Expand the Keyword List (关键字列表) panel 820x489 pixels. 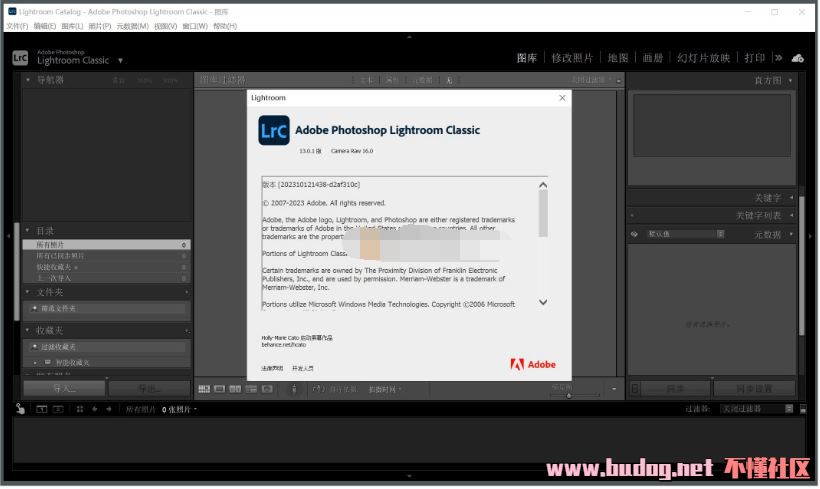coord(792,216)
